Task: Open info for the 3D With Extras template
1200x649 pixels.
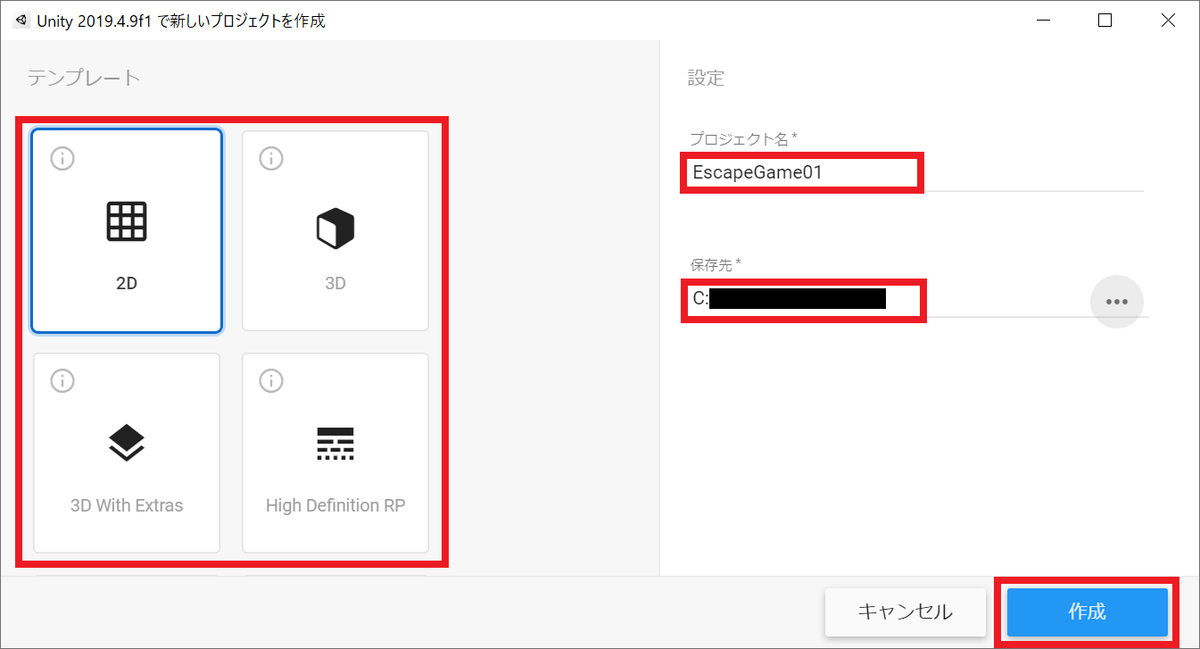Action: click(61, 380)
